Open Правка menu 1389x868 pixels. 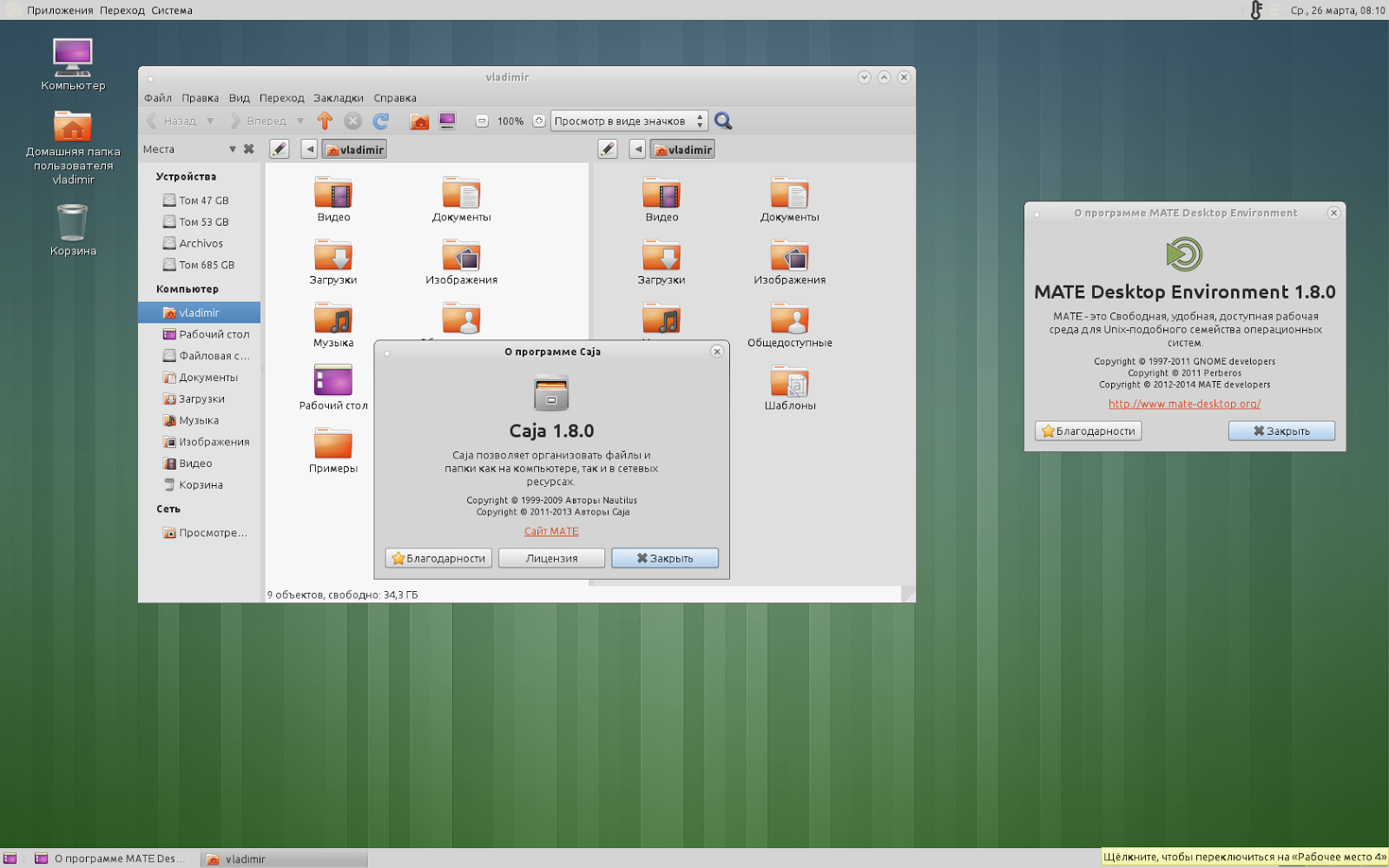coord(200,98)
